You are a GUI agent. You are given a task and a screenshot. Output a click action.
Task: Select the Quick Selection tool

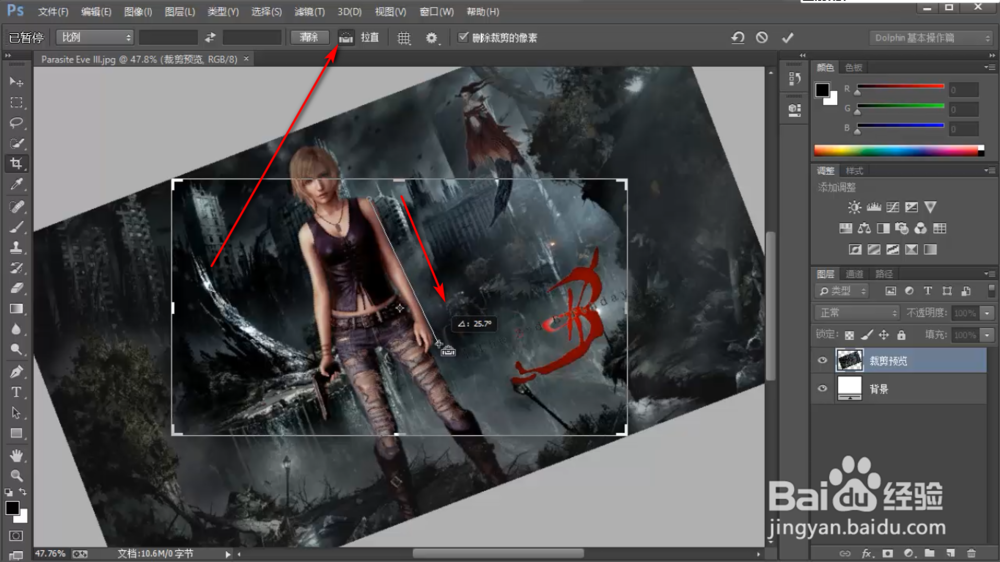pyautogui.click(x=16, y=144)
